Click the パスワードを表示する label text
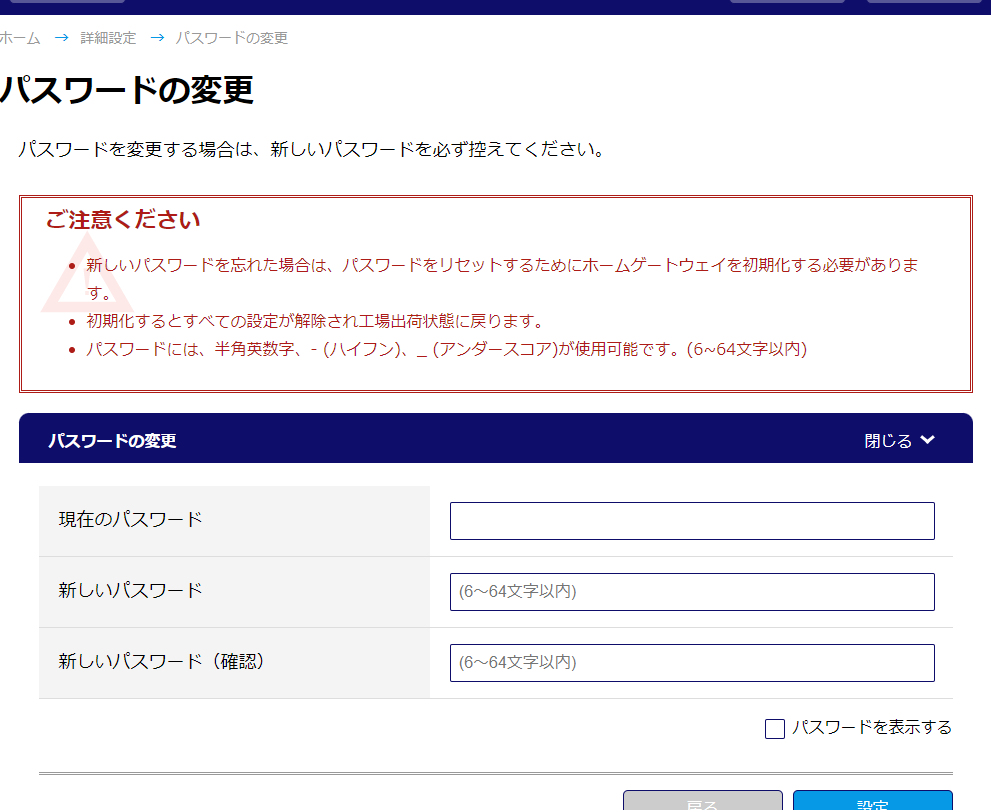The height and width of the screenshot is (810, 991). coord(871,728)
